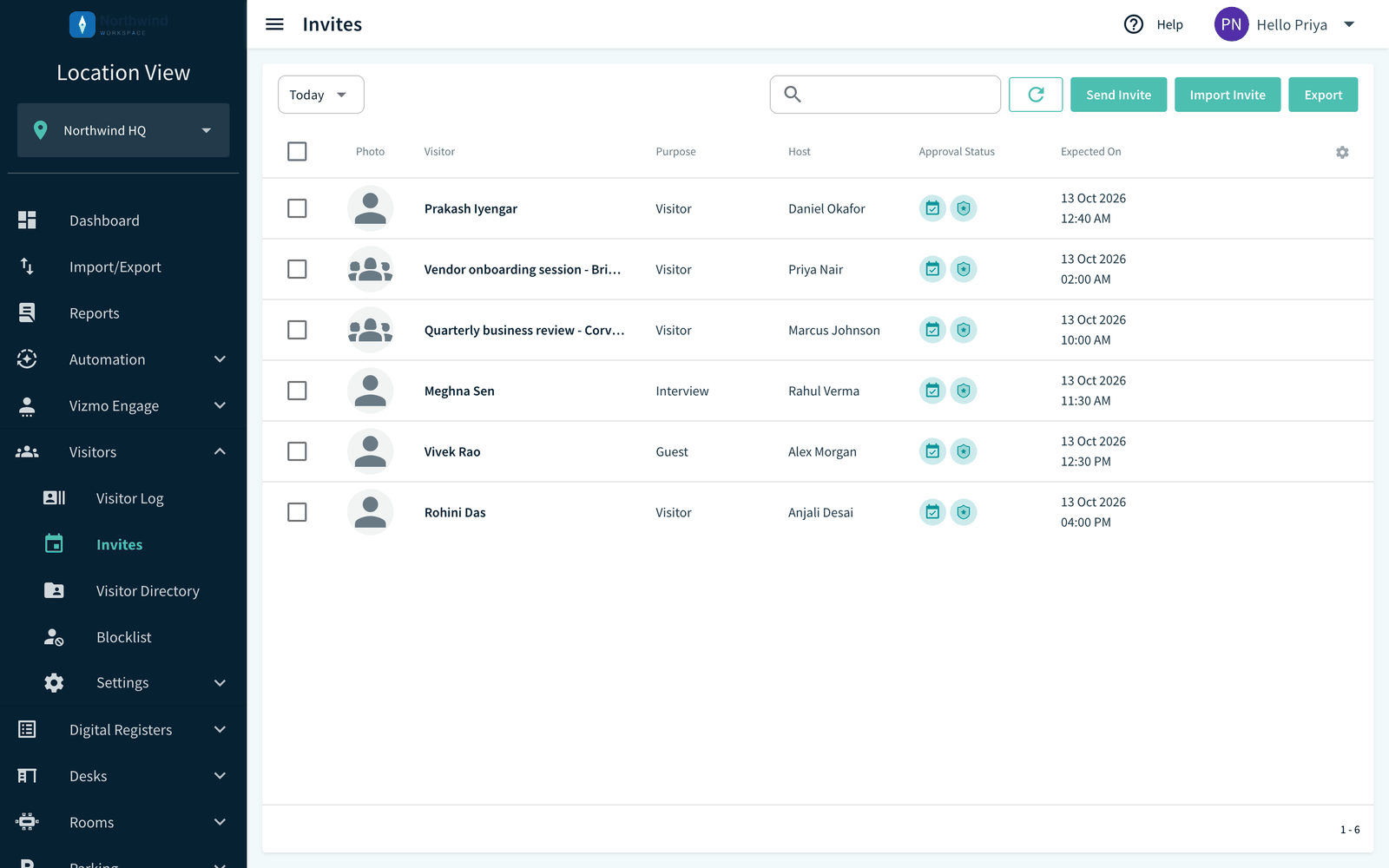Click calendar icon in Vendor onboarding session row
The height and width of the screenshot is (868, 1389).
click(932, 269)
